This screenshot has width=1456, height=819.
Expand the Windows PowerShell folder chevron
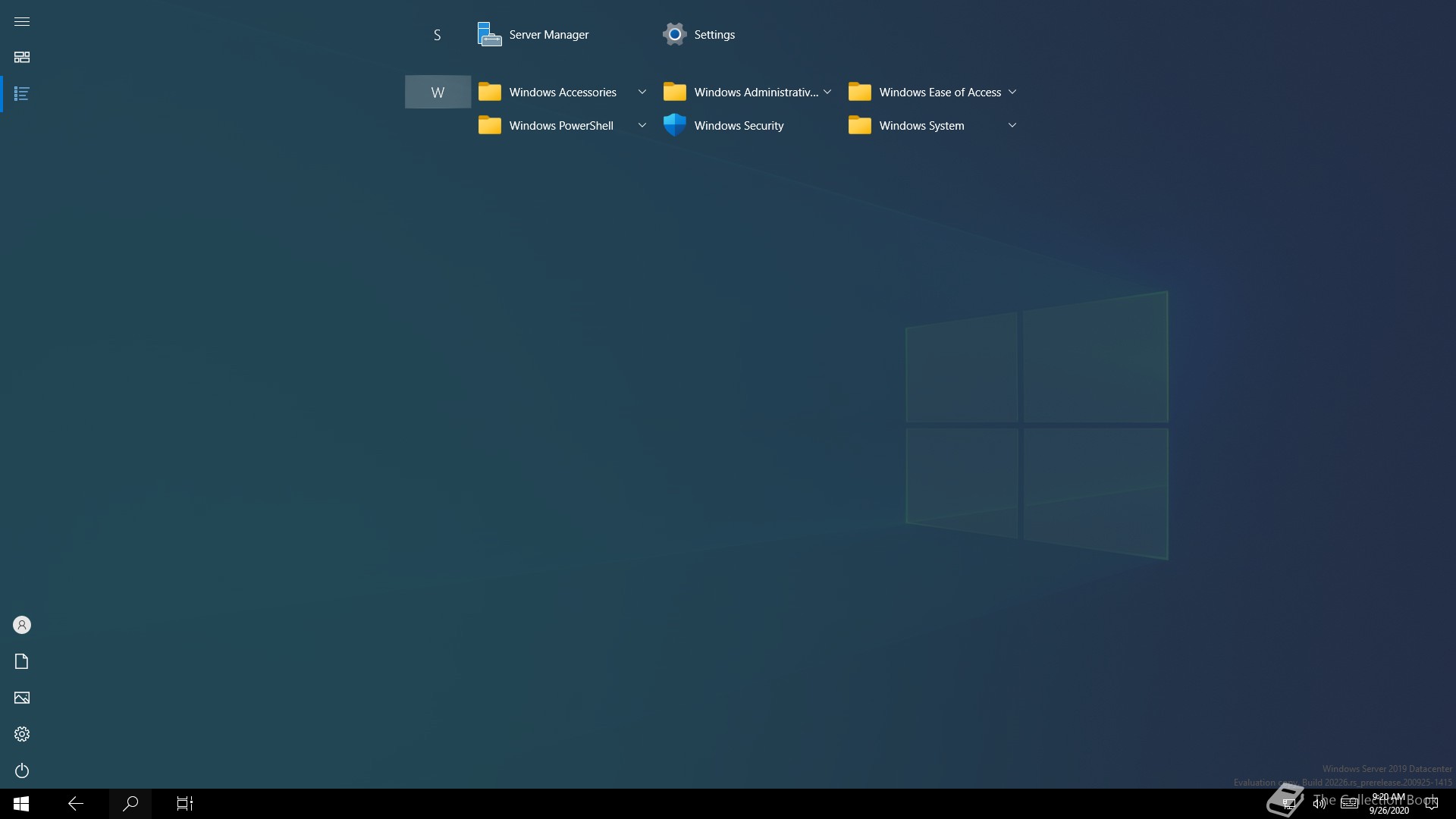642,125
